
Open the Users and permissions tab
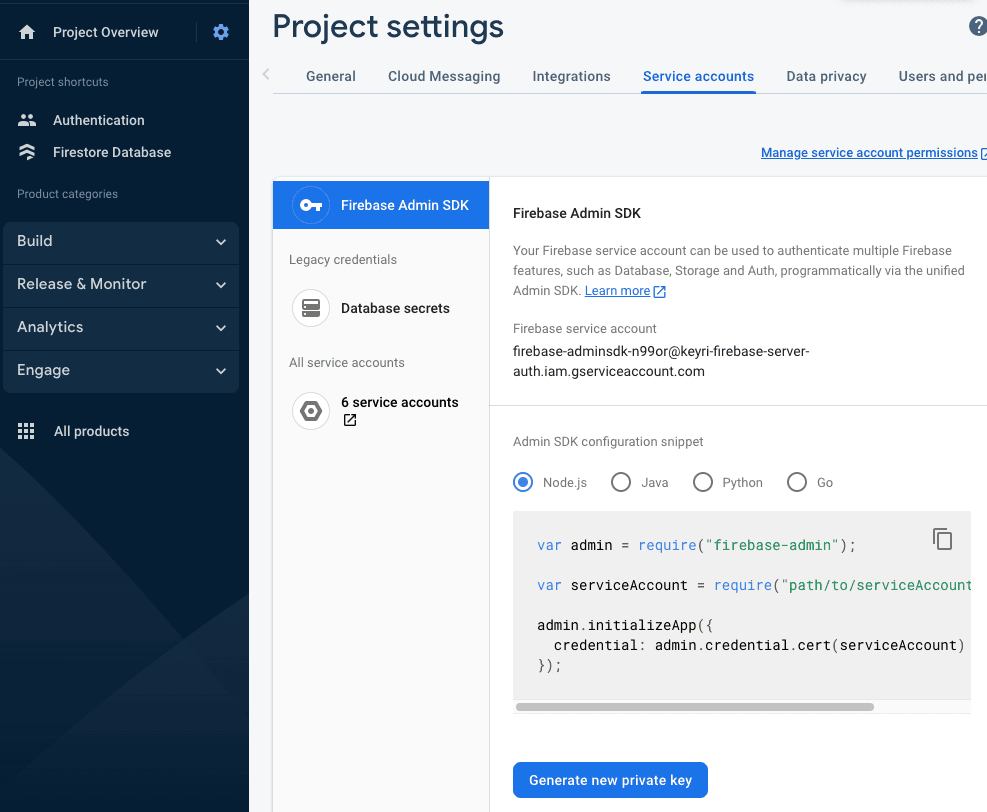942,77
